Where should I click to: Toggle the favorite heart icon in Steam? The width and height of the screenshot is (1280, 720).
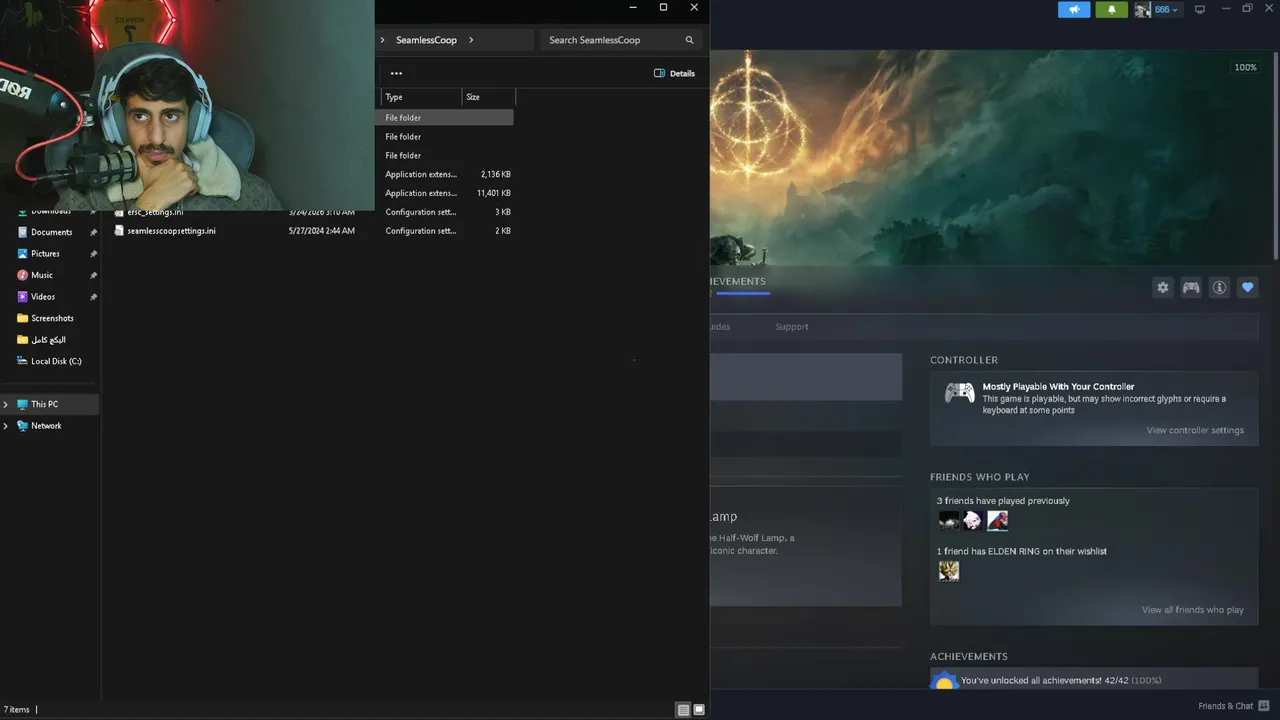(1247, 287)
